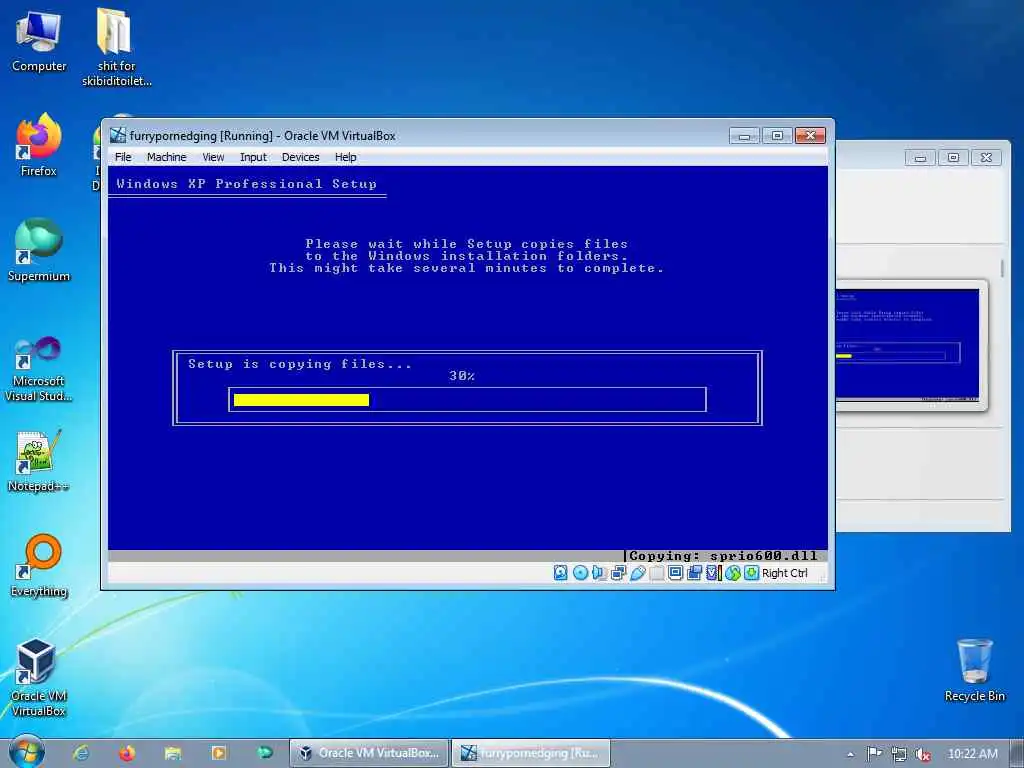Click the VM preview thumbnail in Manager window

(x=908, y=345)
